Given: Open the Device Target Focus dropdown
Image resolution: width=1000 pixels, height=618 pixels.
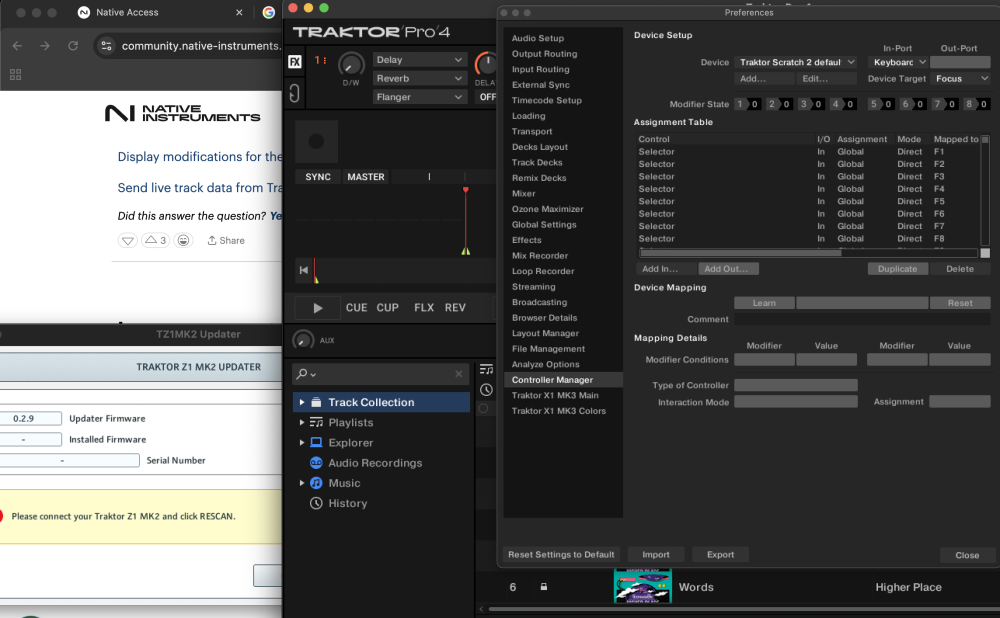Looking at the screenshot, I should [x=960, y=78].
